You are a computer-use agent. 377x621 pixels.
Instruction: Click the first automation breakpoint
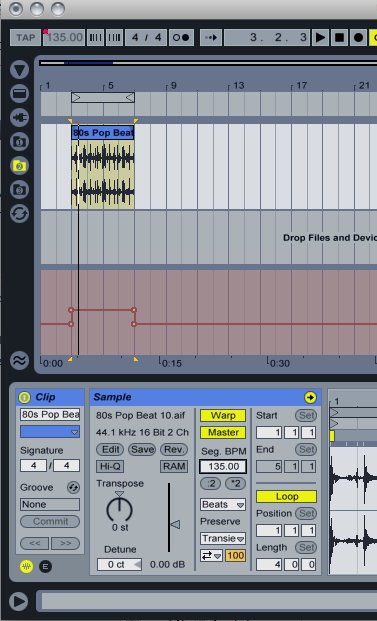point(71,324)
